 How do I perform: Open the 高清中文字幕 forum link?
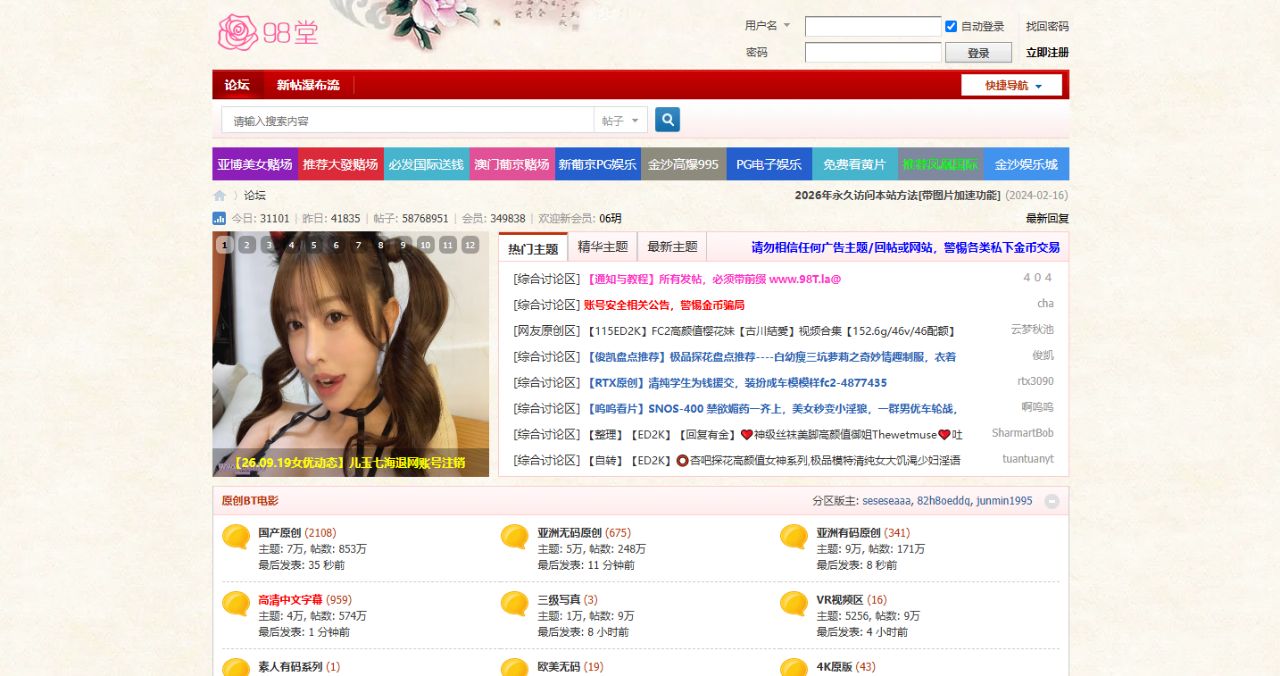pos(290,600)
